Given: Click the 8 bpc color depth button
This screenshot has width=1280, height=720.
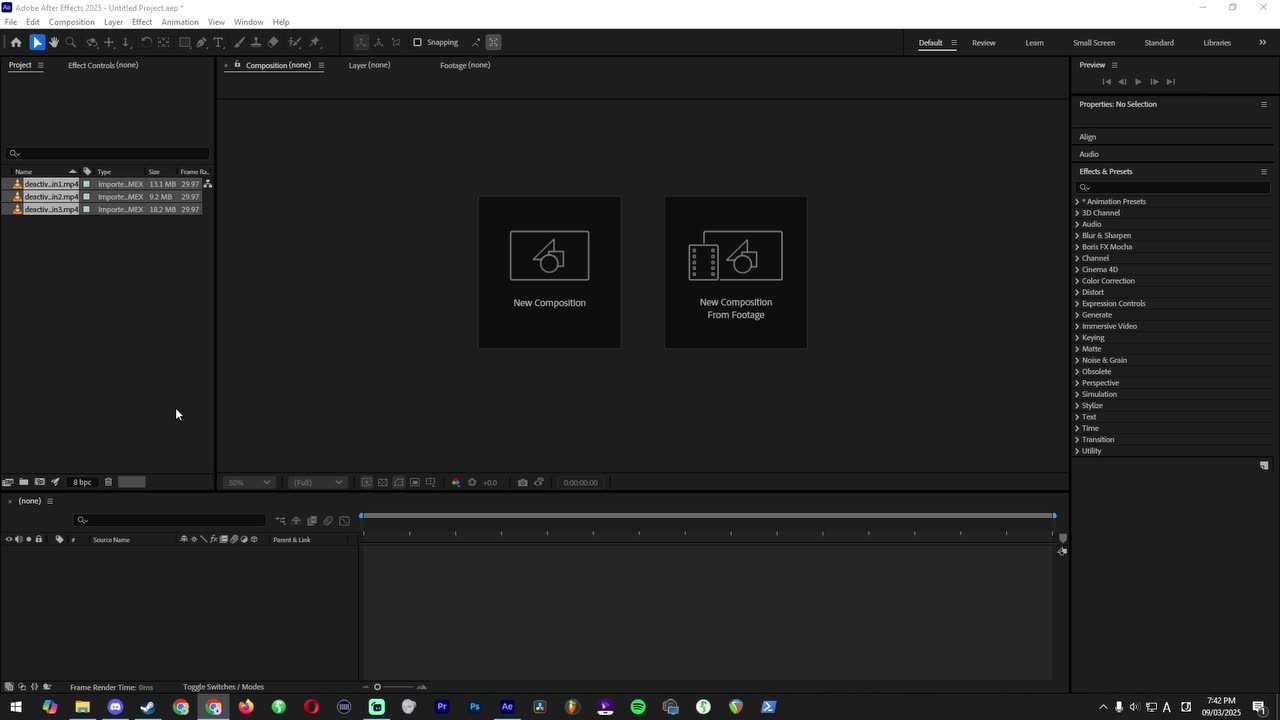Looking at the screenshot, I should [x=82, y=482].
